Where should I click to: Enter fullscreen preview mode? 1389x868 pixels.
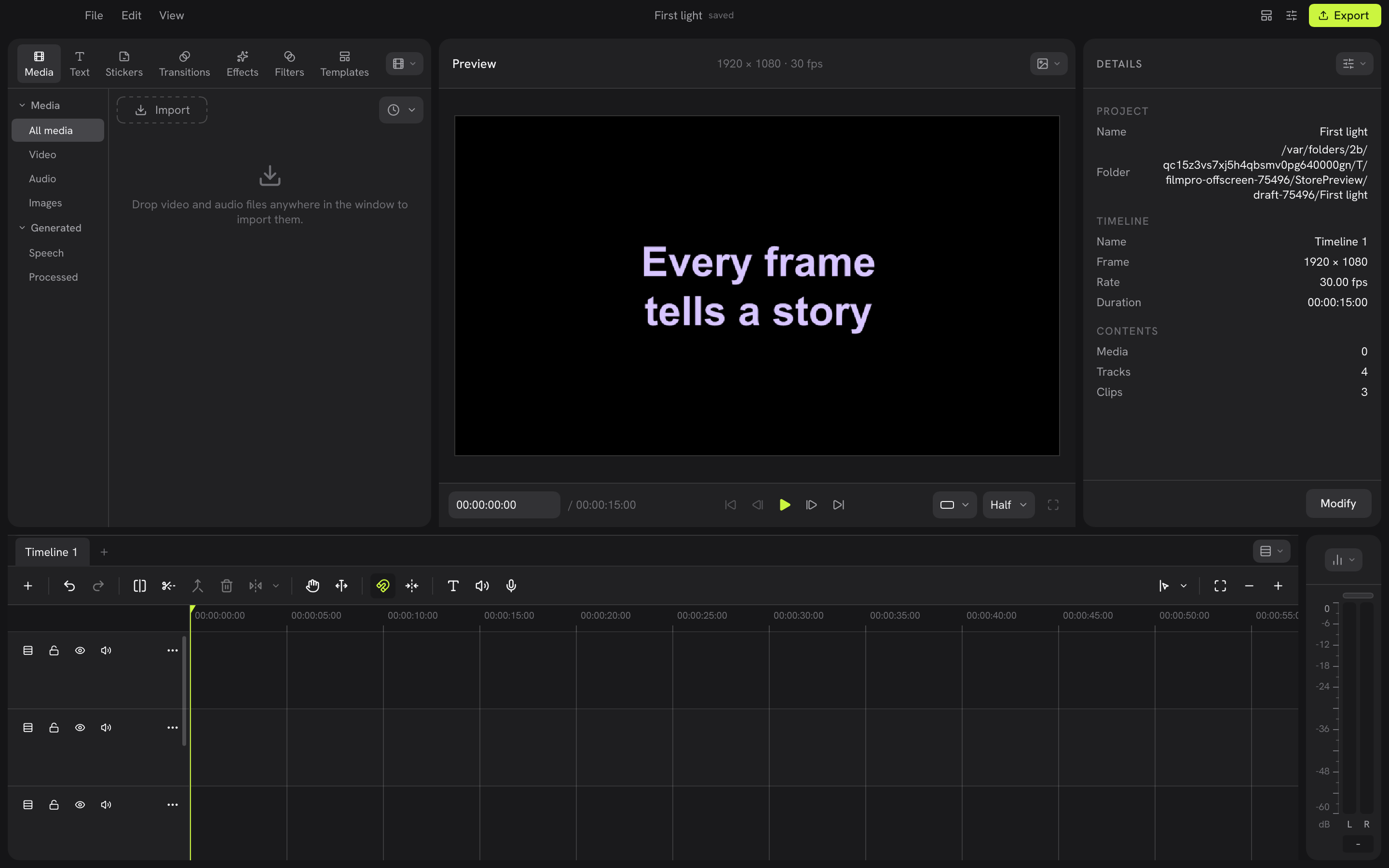(1053, 504)
